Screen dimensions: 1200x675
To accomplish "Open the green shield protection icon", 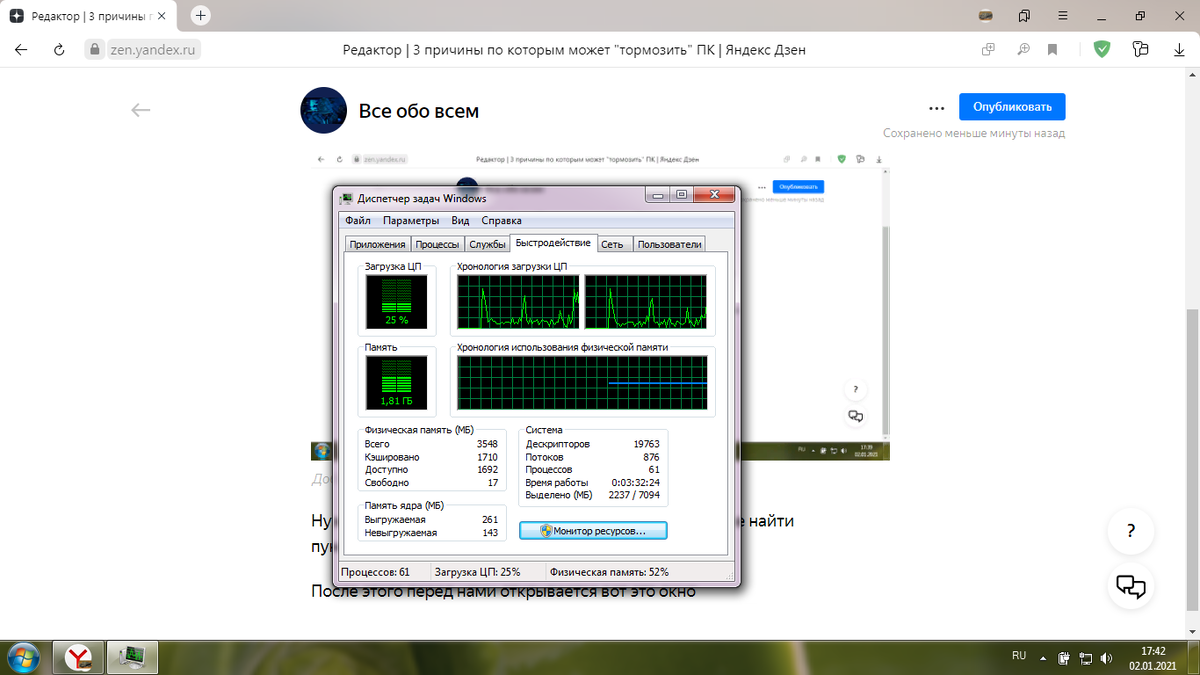I will pos(1101,49).
